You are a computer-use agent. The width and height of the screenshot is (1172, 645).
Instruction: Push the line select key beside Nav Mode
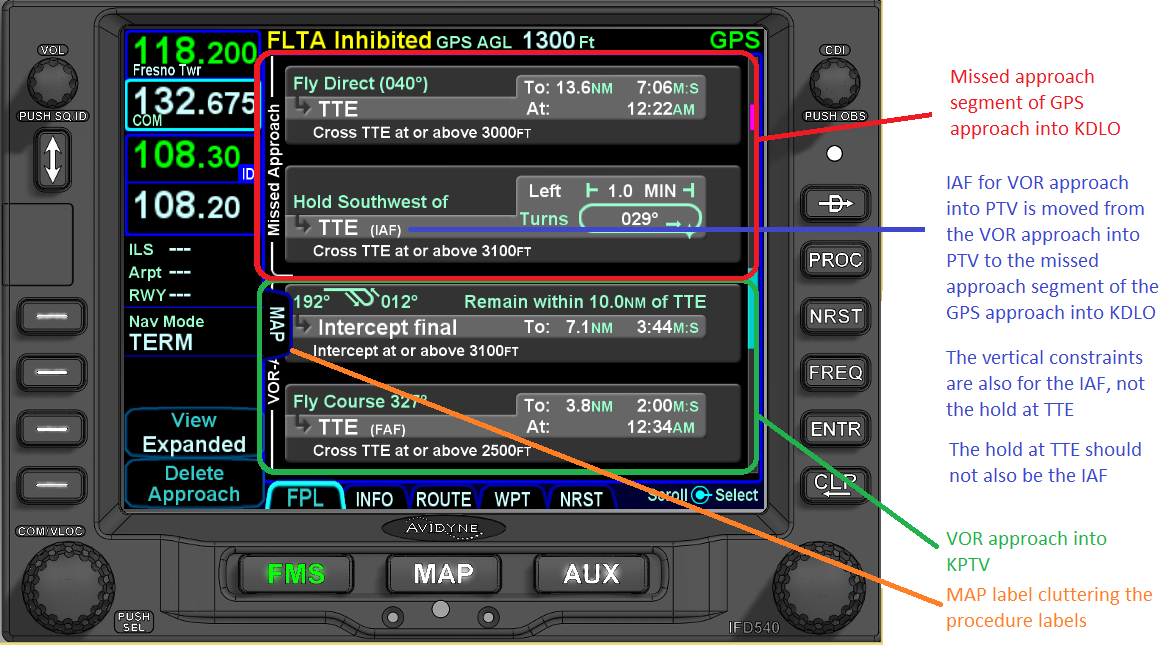point(52,316)
